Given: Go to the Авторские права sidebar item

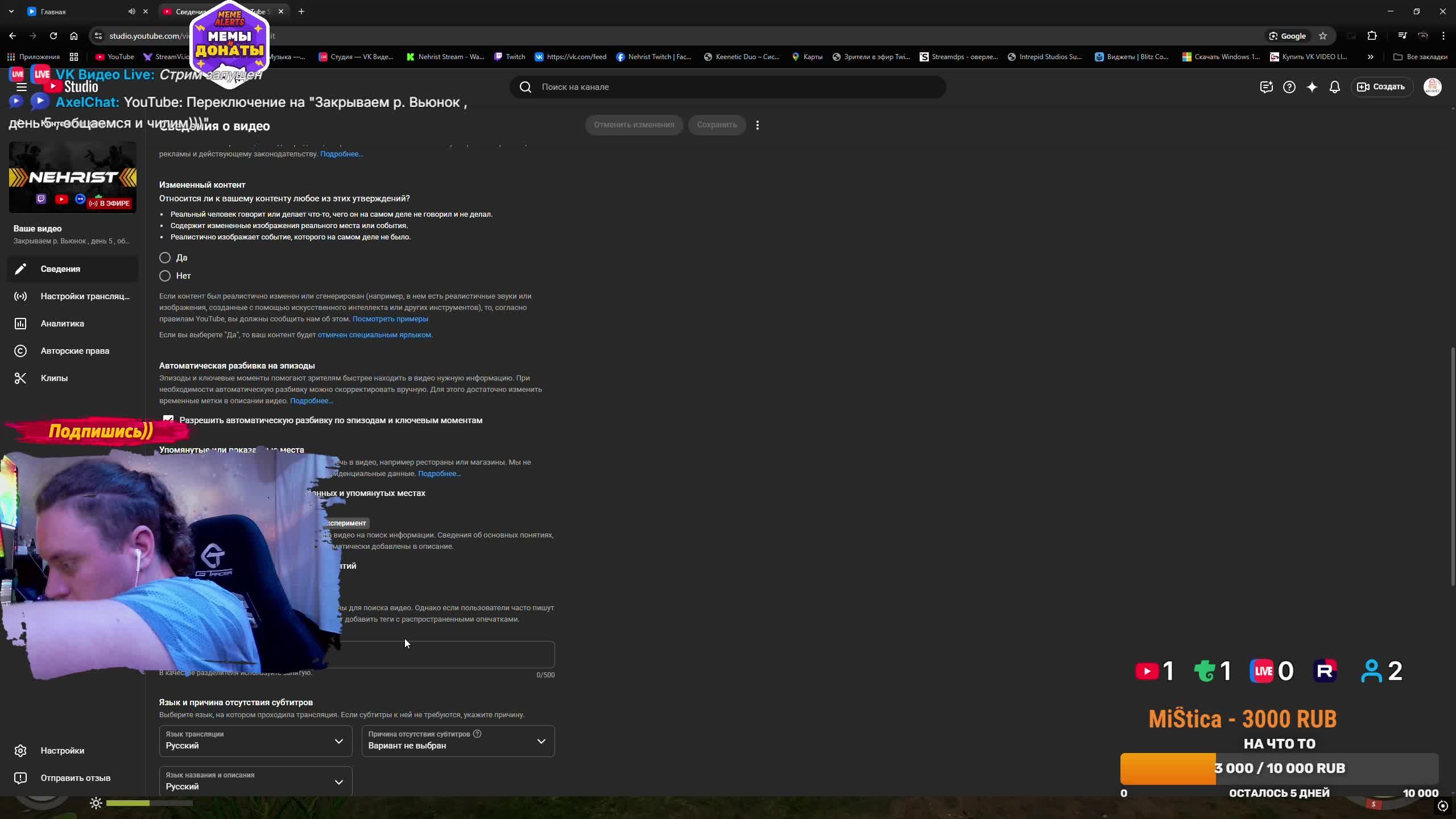Looking at the screenshot, I should tap(75, 351).
